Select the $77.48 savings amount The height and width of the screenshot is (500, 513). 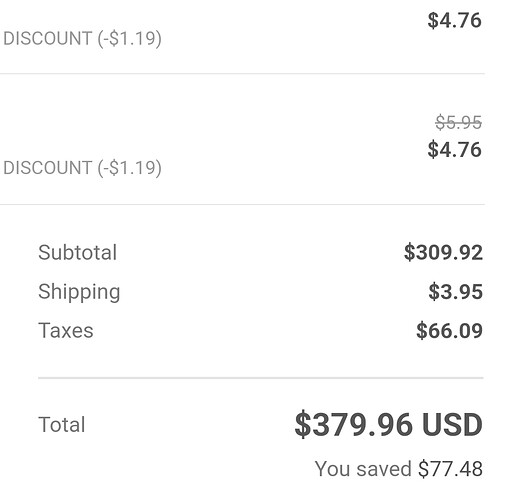tap(451, 469)
